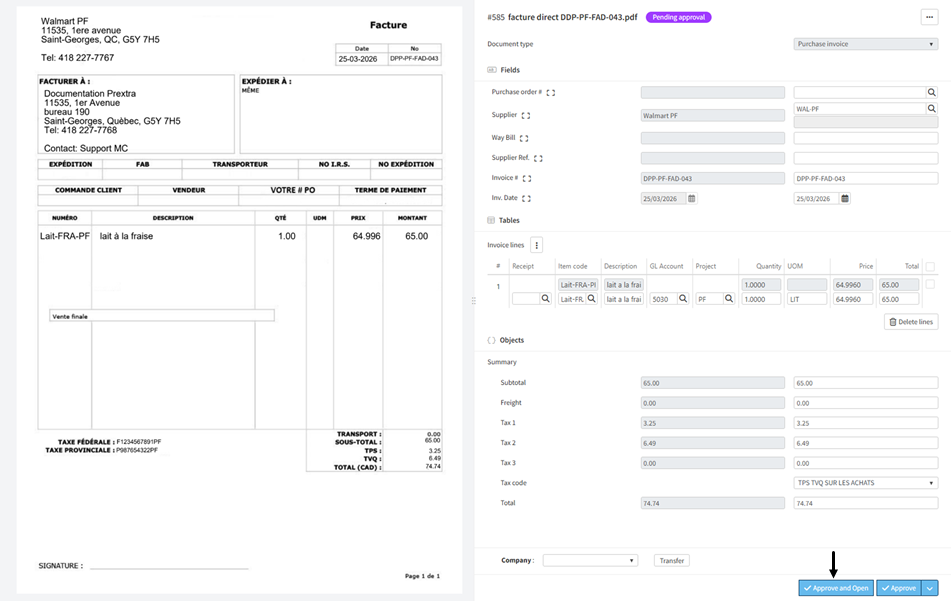Open the Purchase order # search magnifier
The height and width of the screenshot is (601, 951).
point(931,92)
